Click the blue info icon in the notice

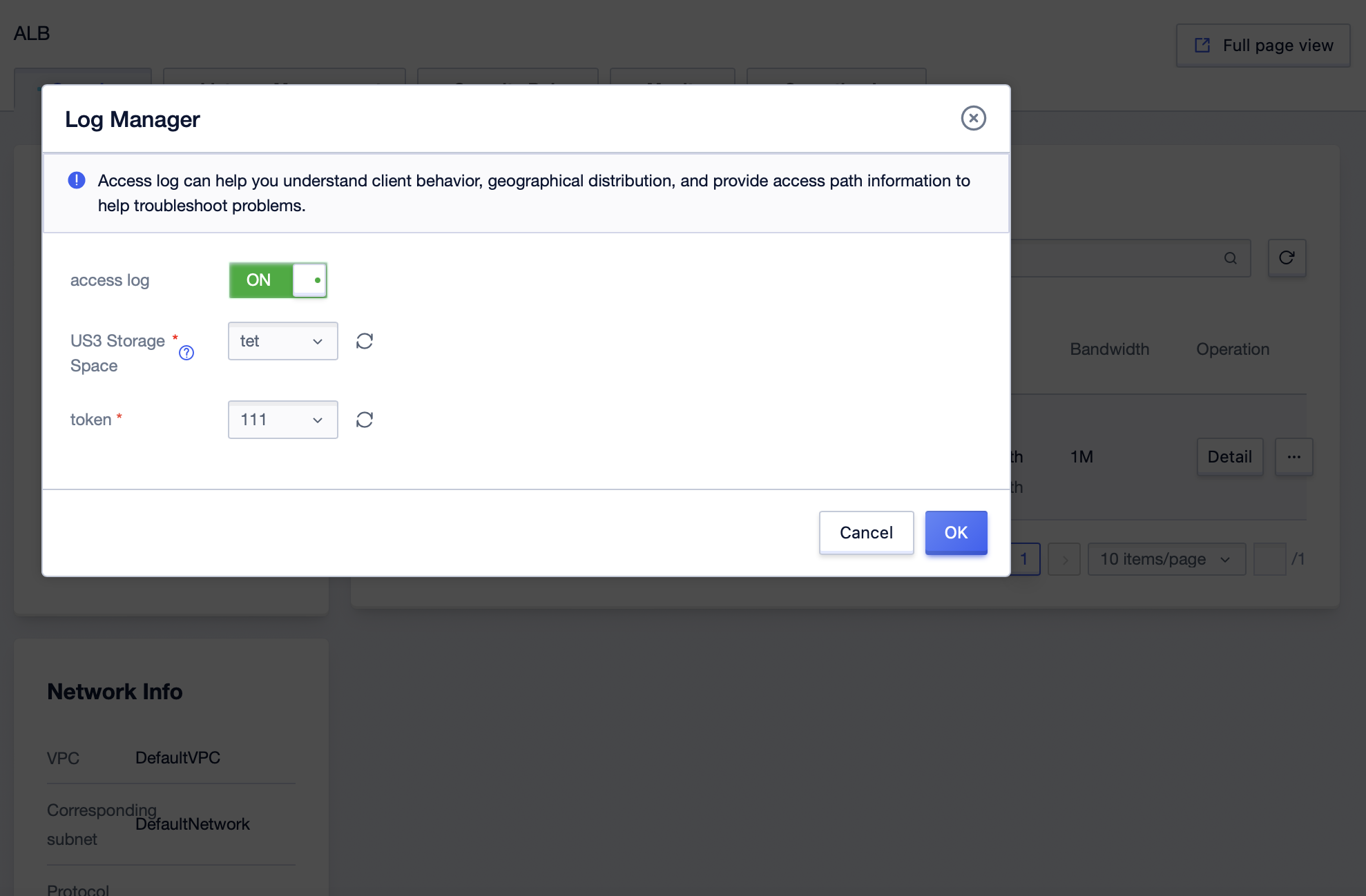[x=77, y=180]
